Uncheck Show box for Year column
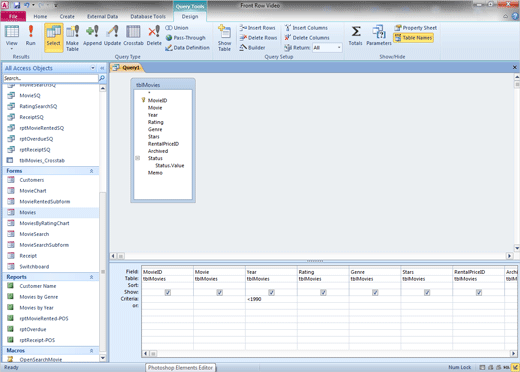520x372 pixels. click(x=271, y=292)
